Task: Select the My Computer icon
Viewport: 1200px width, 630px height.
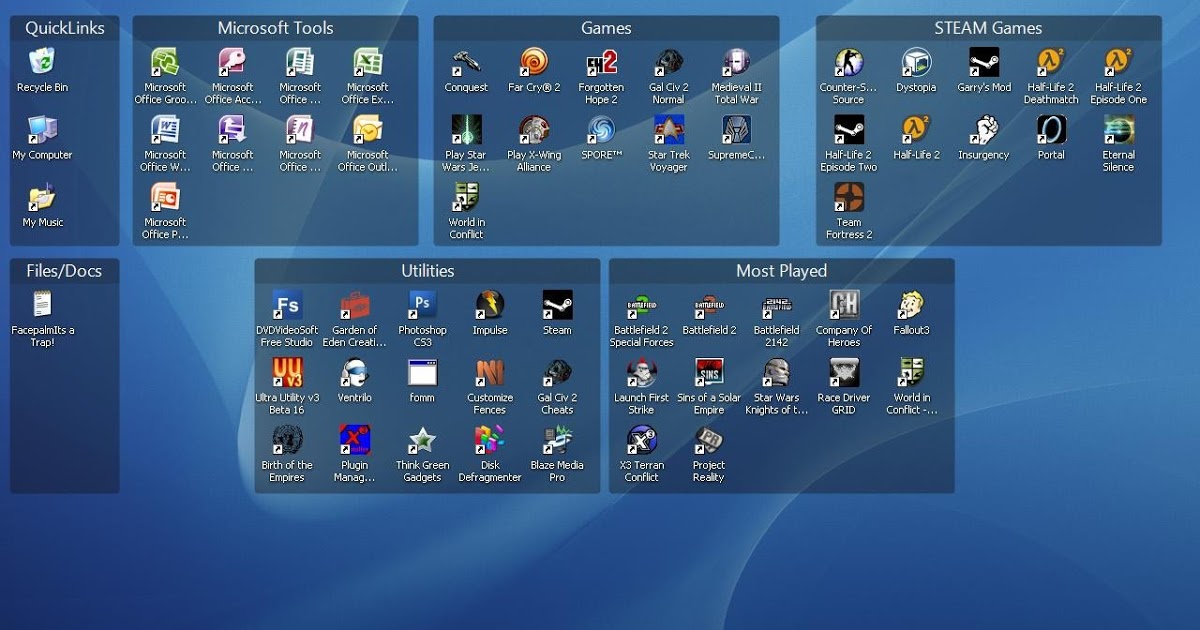Action: tap(42, 130)
